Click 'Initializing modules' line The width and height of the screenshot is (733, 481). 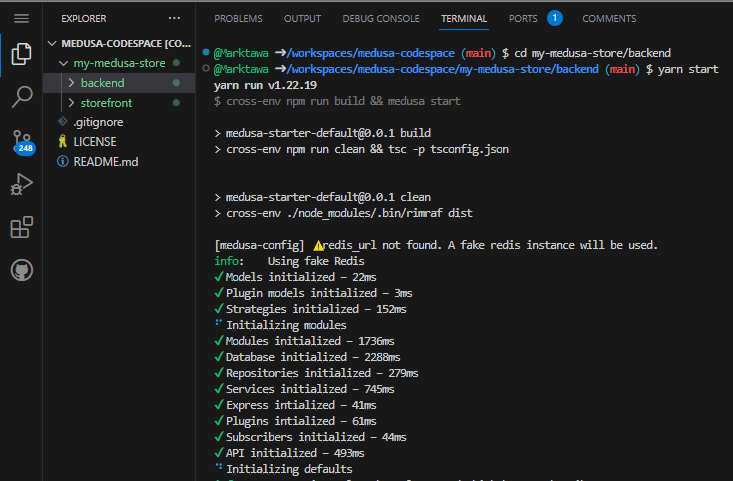click(280, 325)
